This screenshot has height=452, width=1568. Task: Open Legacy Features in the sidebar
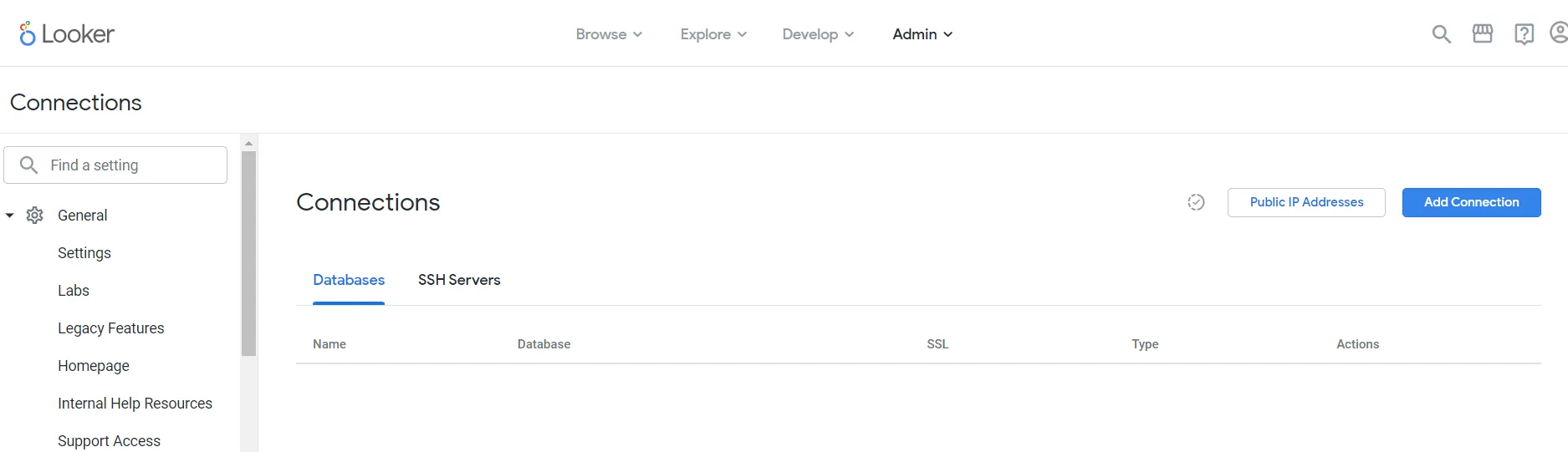(x=111, y=328)
